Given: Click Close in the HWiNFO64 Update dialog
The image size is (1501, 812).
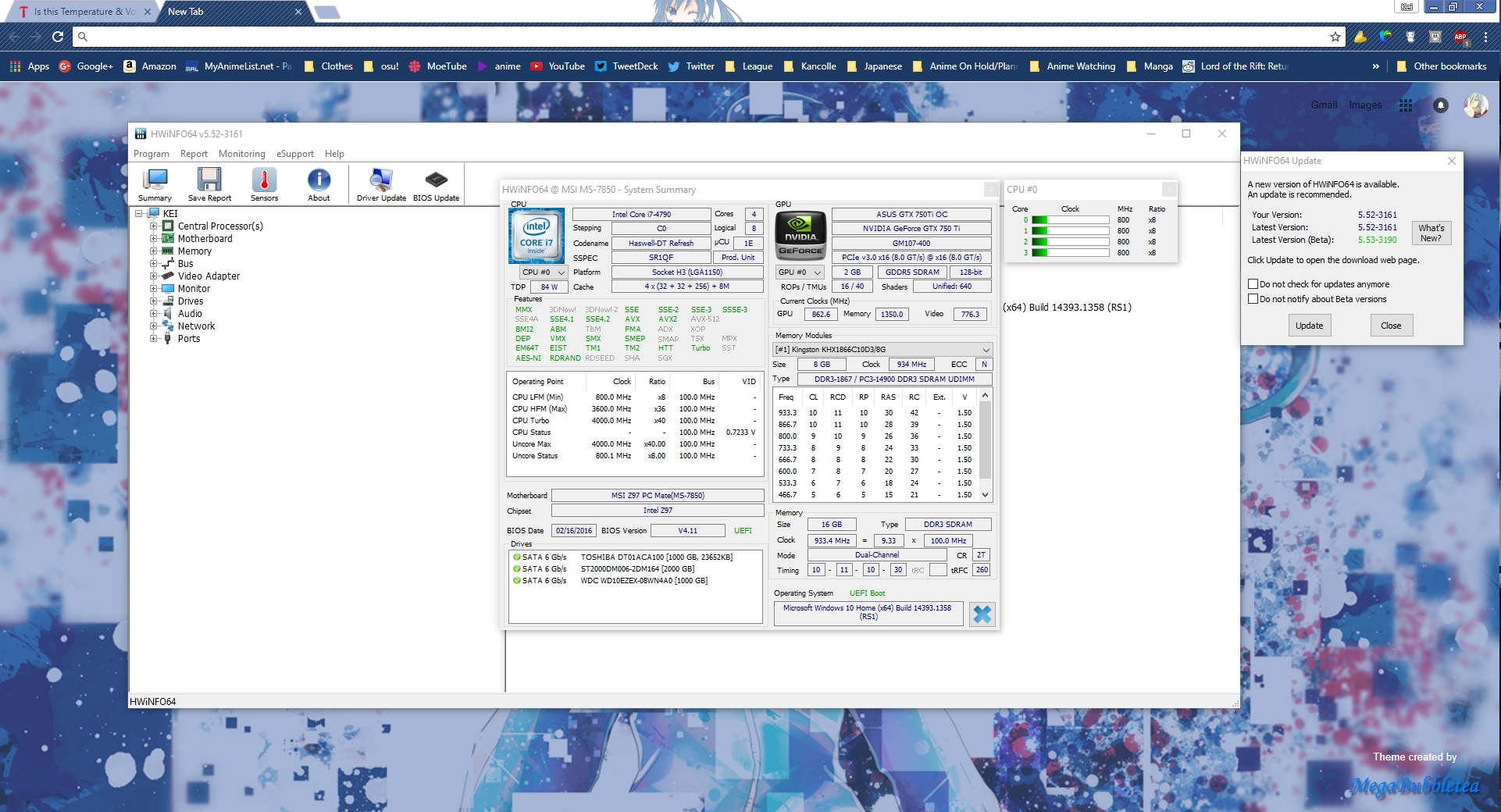Looking at the screenshot, I should point(1391,326).
